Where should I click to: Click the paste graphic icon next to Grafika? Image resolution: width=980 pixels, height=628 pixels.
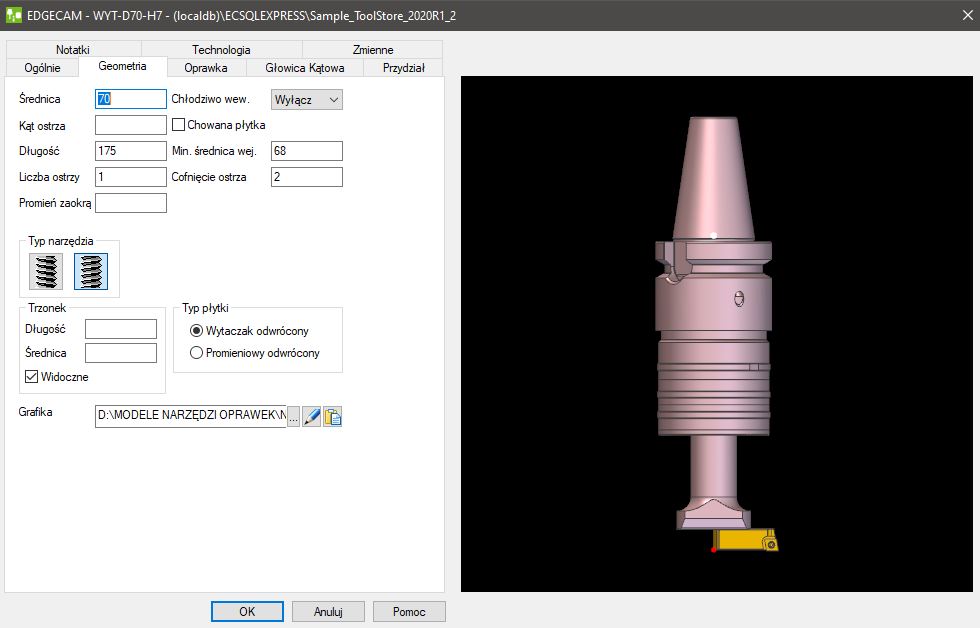332,416
